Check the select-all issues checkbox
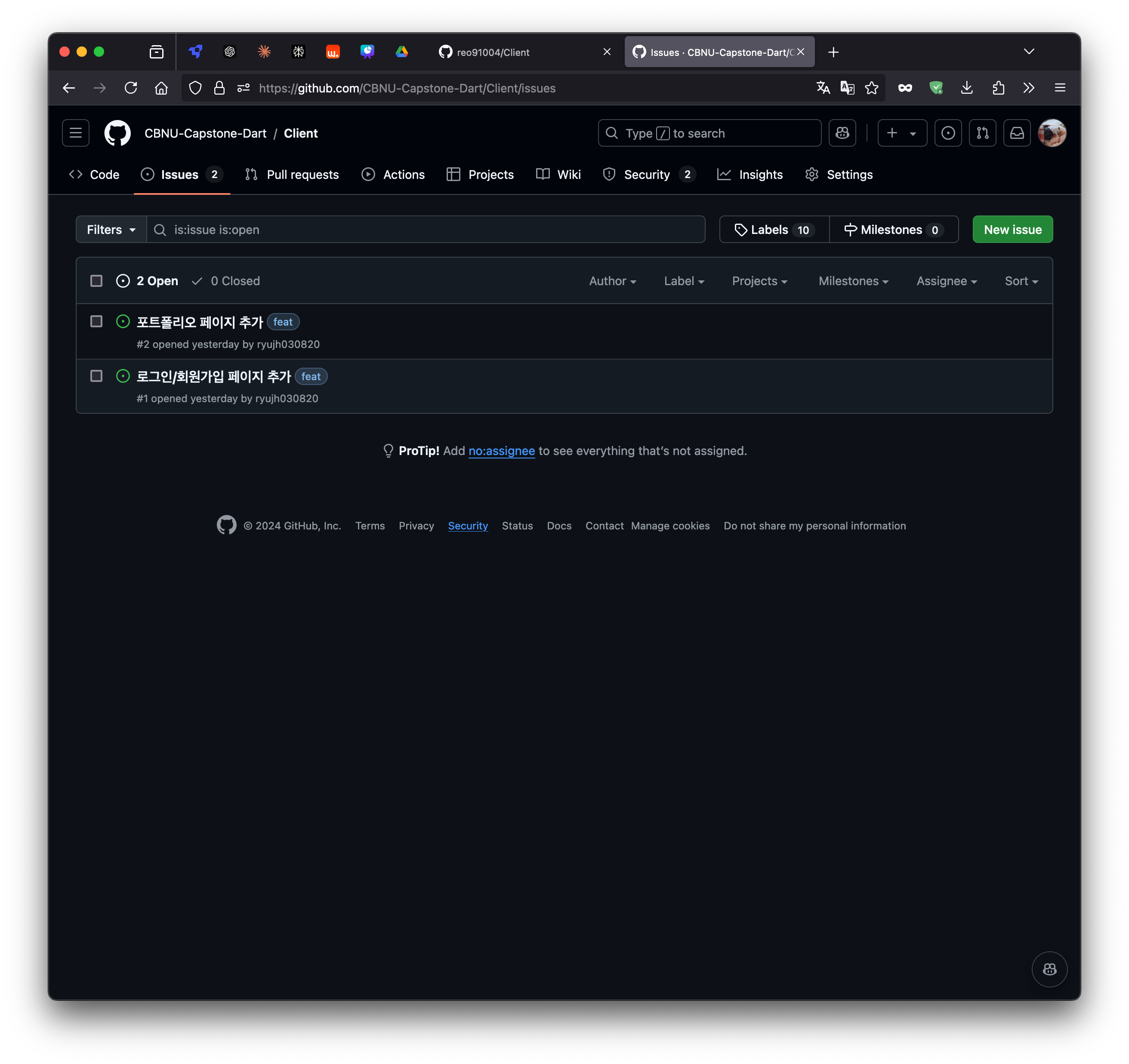The height and width of the screenshot is (1064, 1129). point(96,281)
